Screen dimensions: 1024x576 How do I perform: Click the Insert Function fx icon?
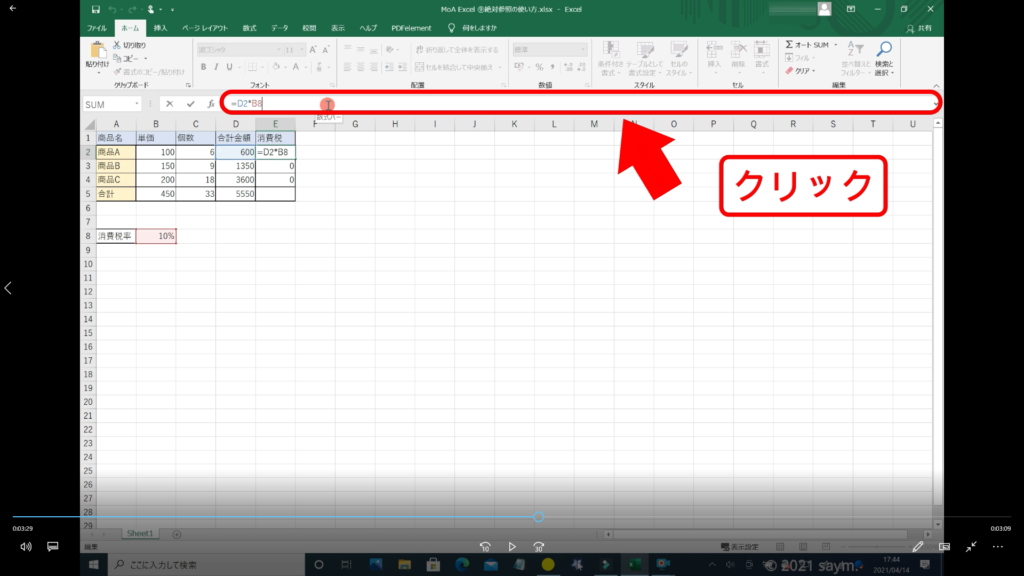click(x=210, y=104)
